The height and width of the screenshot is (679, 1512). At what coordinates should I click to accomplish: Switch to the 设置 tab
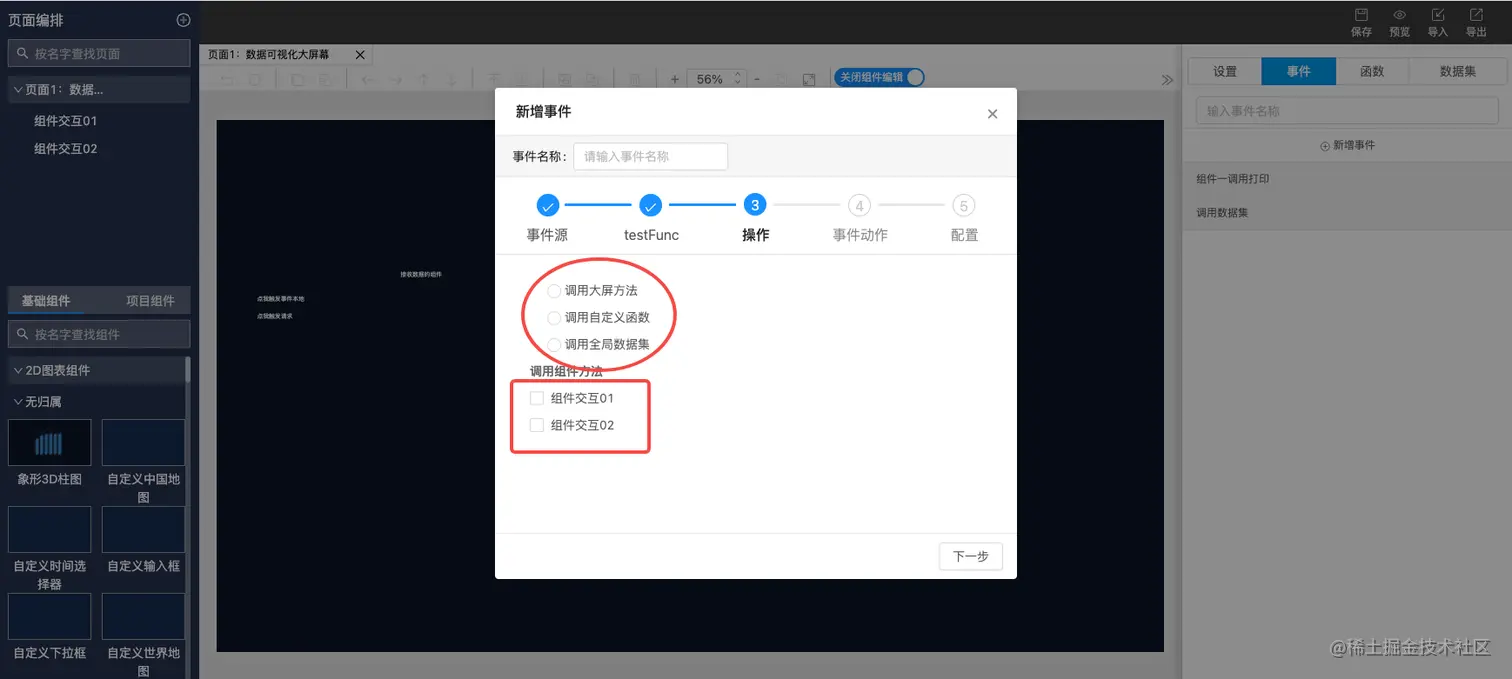1225,71
